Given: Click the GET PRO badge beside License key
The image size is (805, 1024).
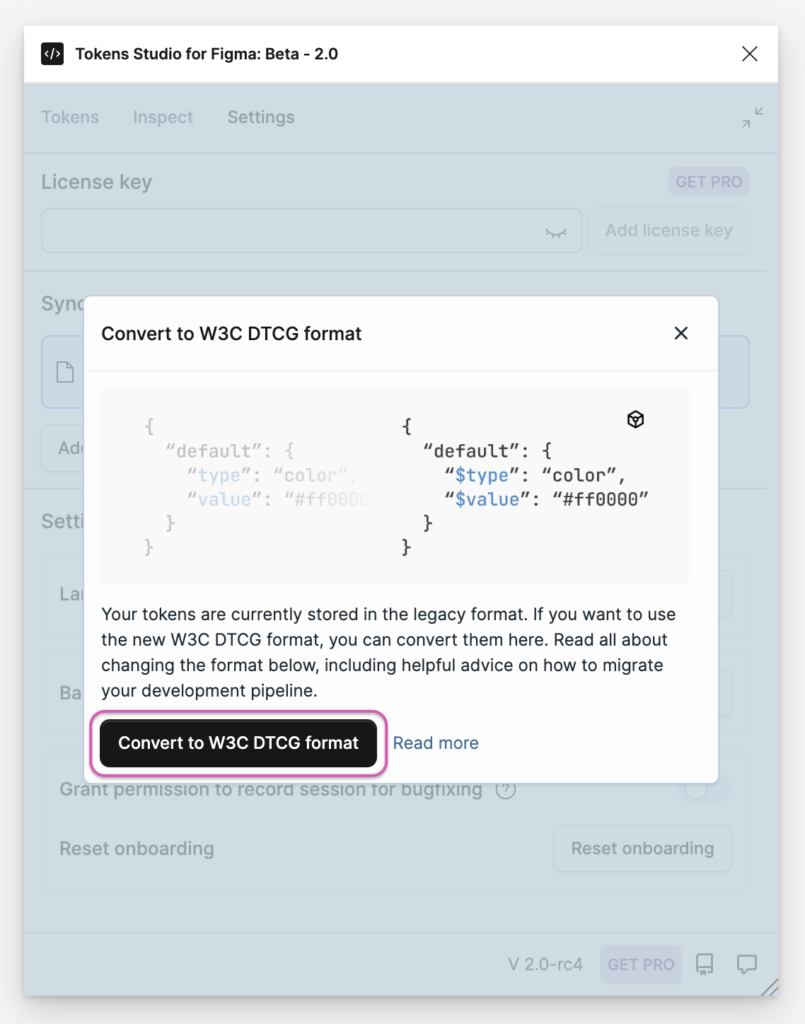Looking at the screenshot, I should [708, 182].
